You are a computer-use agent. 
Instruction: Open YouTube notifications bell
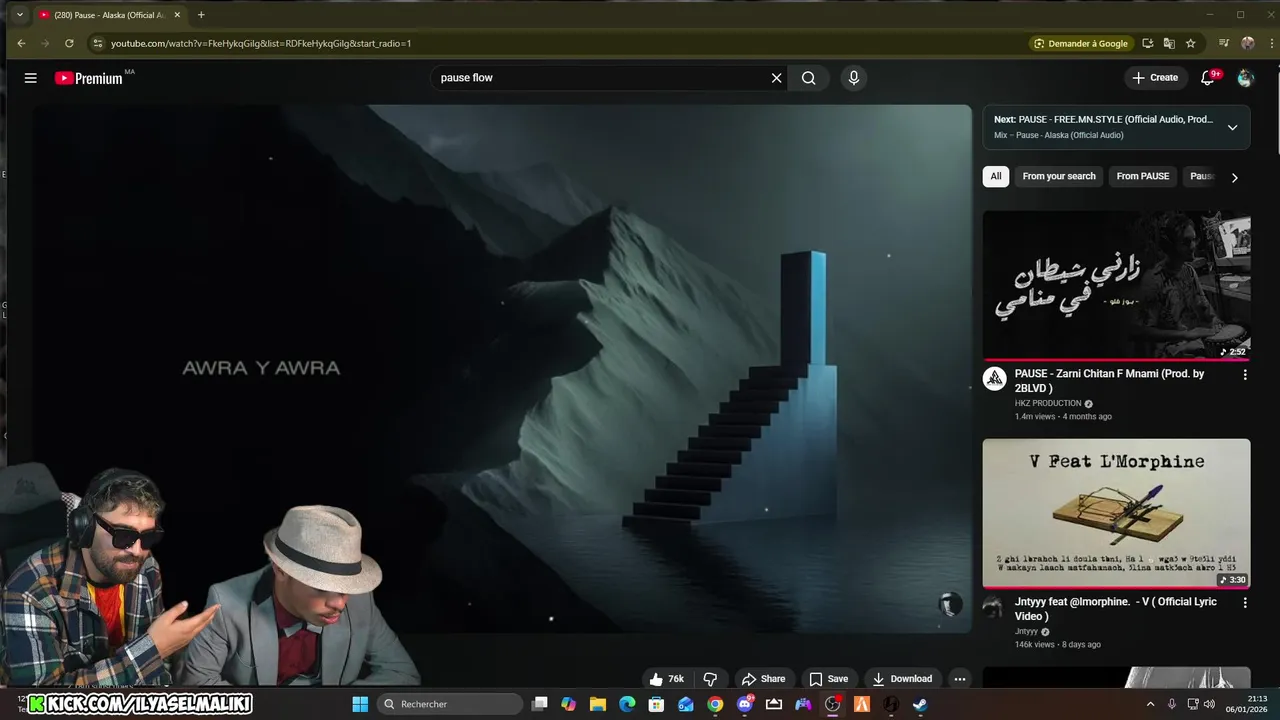1209,78
